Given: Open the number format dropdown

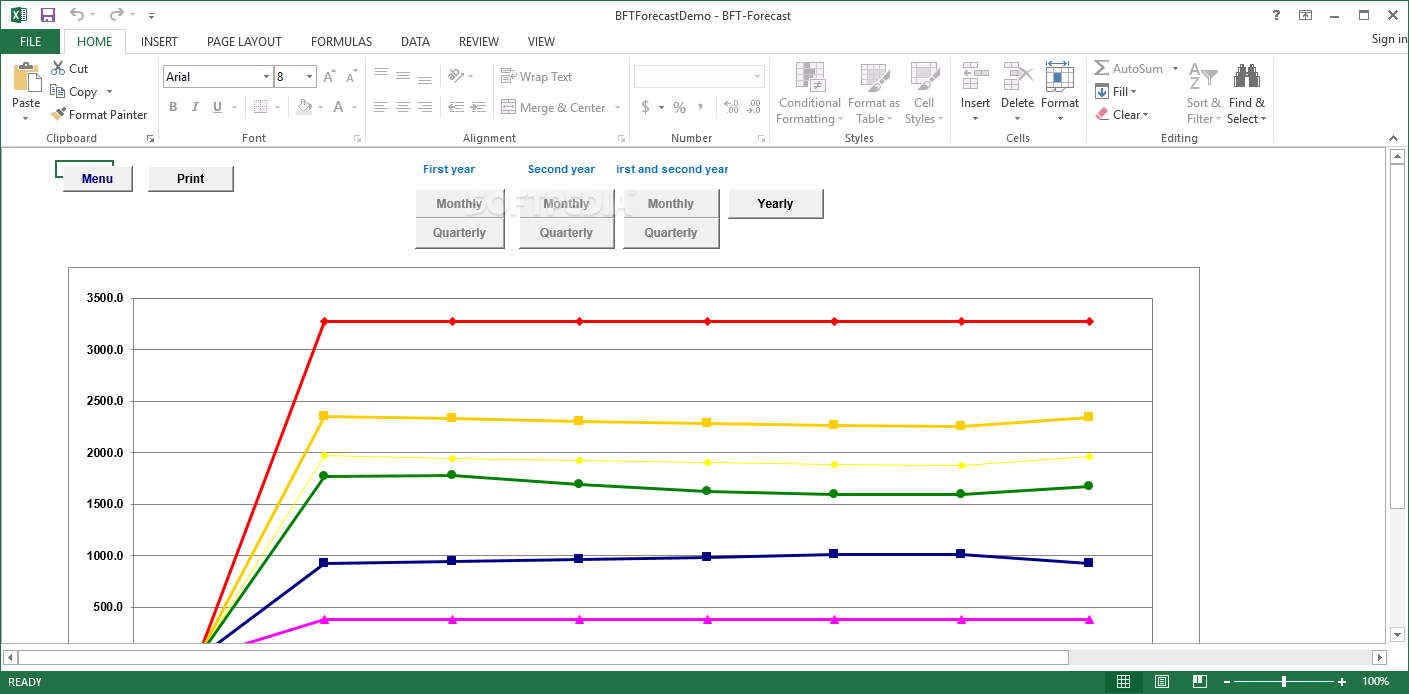Looking at the screenshot, I should coord(757,76).
